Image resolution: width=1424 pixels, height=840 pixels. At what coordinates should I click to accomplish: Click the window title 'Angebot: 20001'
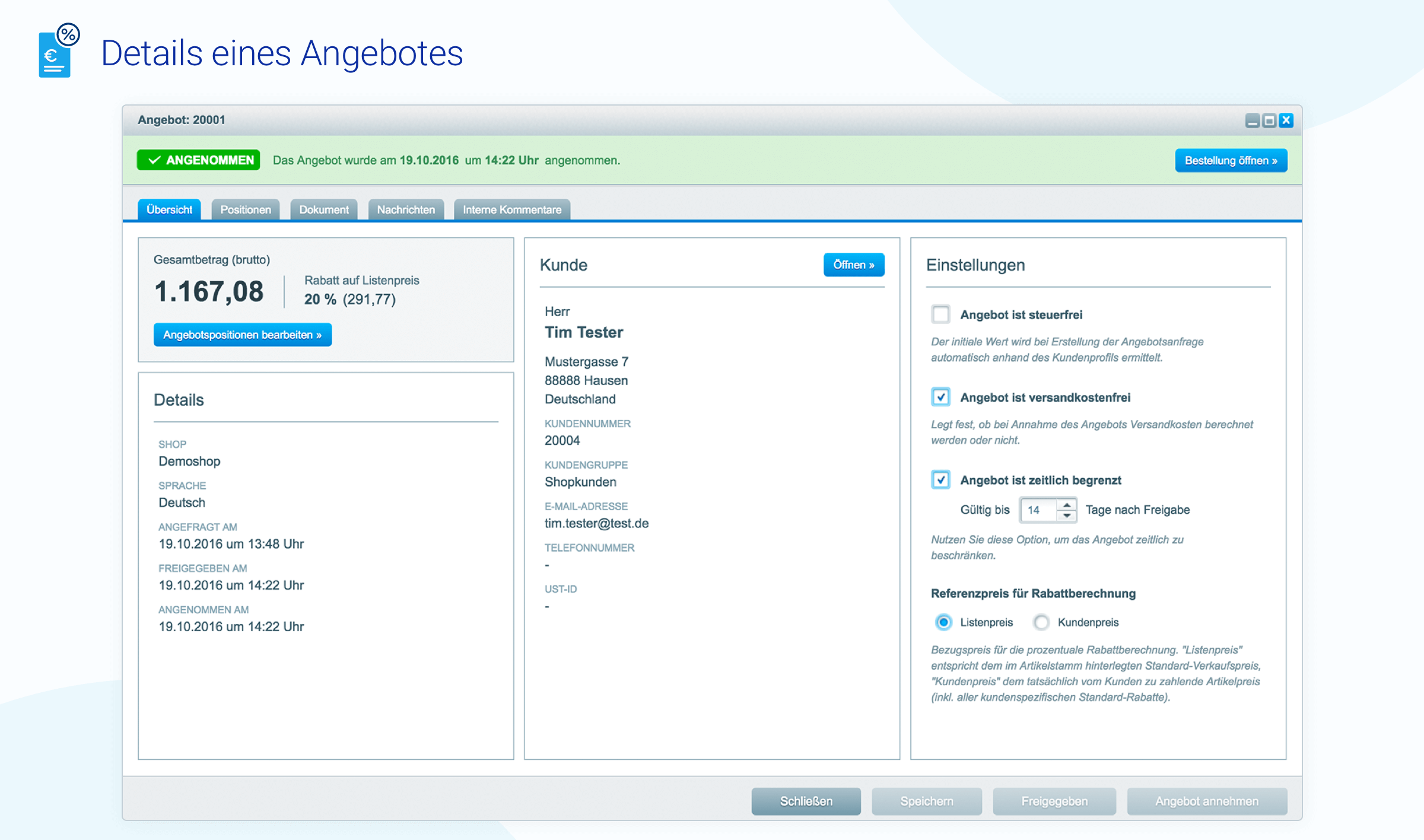pos(182,120)
